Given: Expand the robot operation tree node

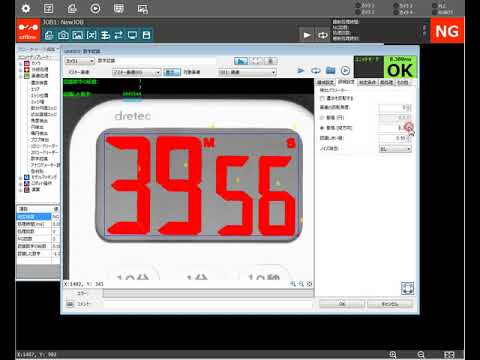Looking at the screenshot, I should [21, 184].
